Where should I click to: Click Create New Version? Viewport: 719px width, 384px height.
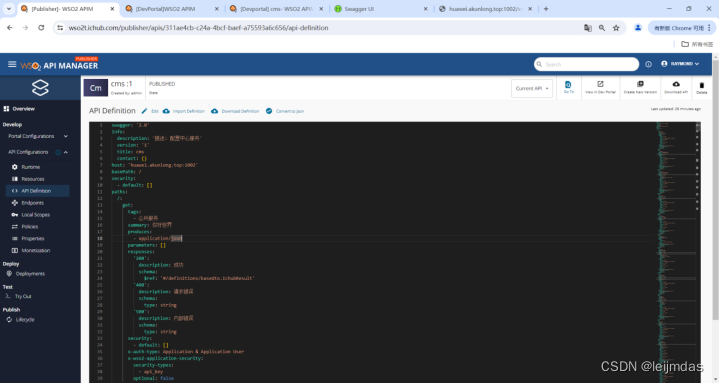640,87
